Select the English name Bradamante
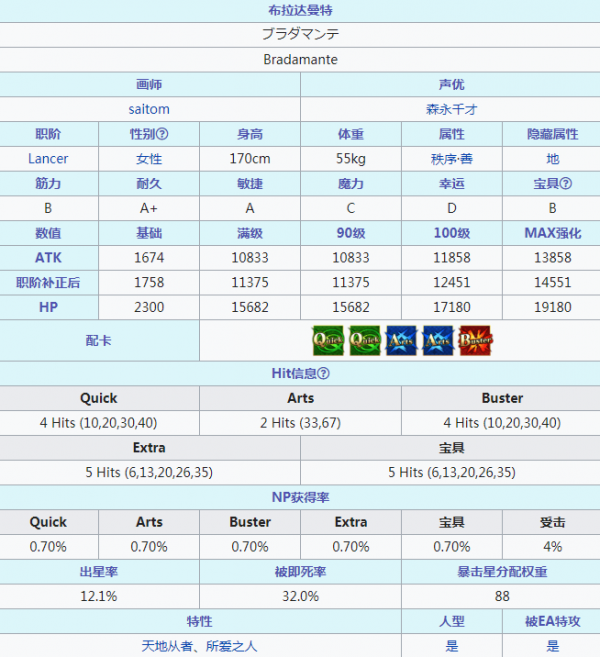600x657 pixels. (300, 59)
